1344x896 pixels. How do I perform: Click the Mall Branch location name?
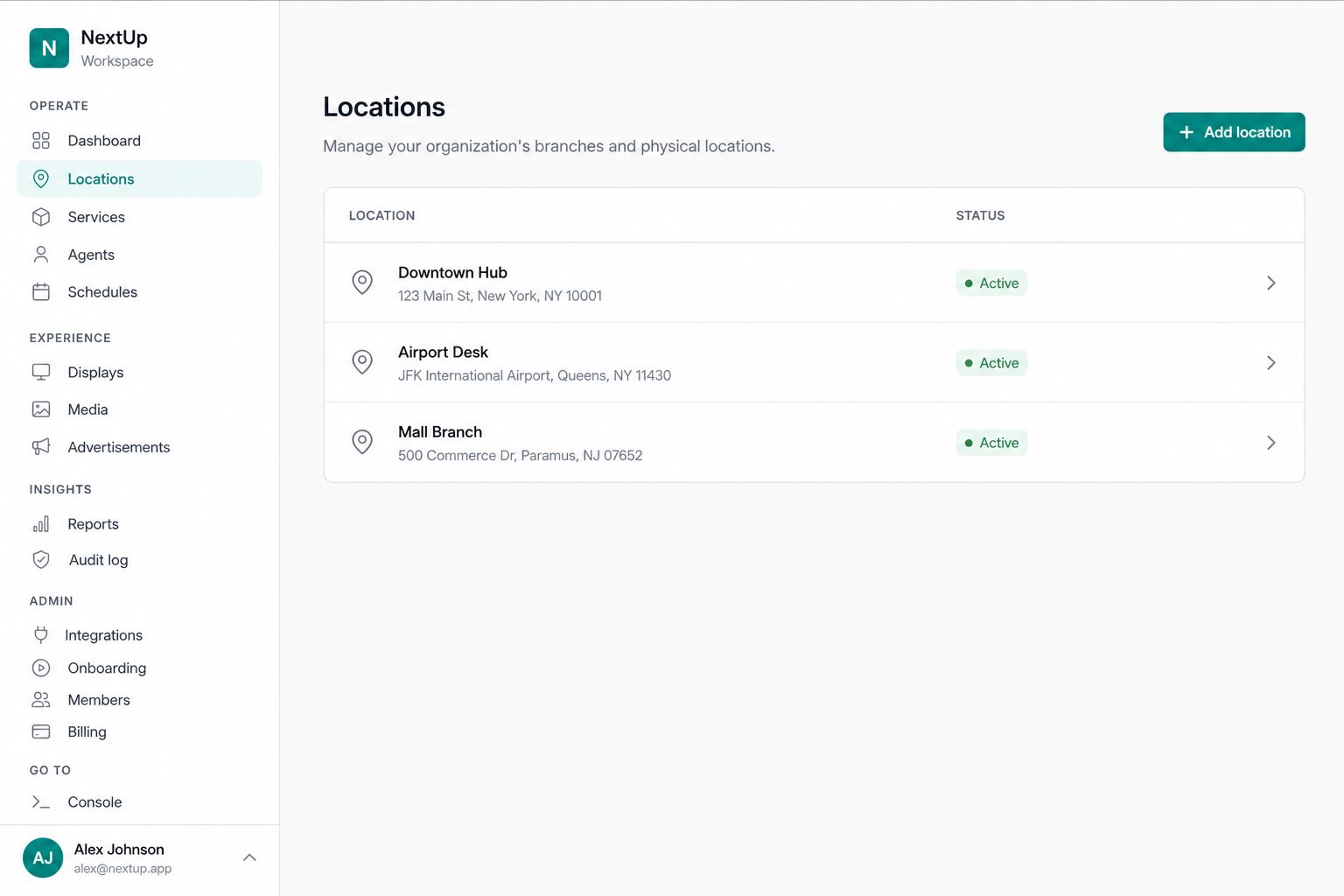pos(440,431)
